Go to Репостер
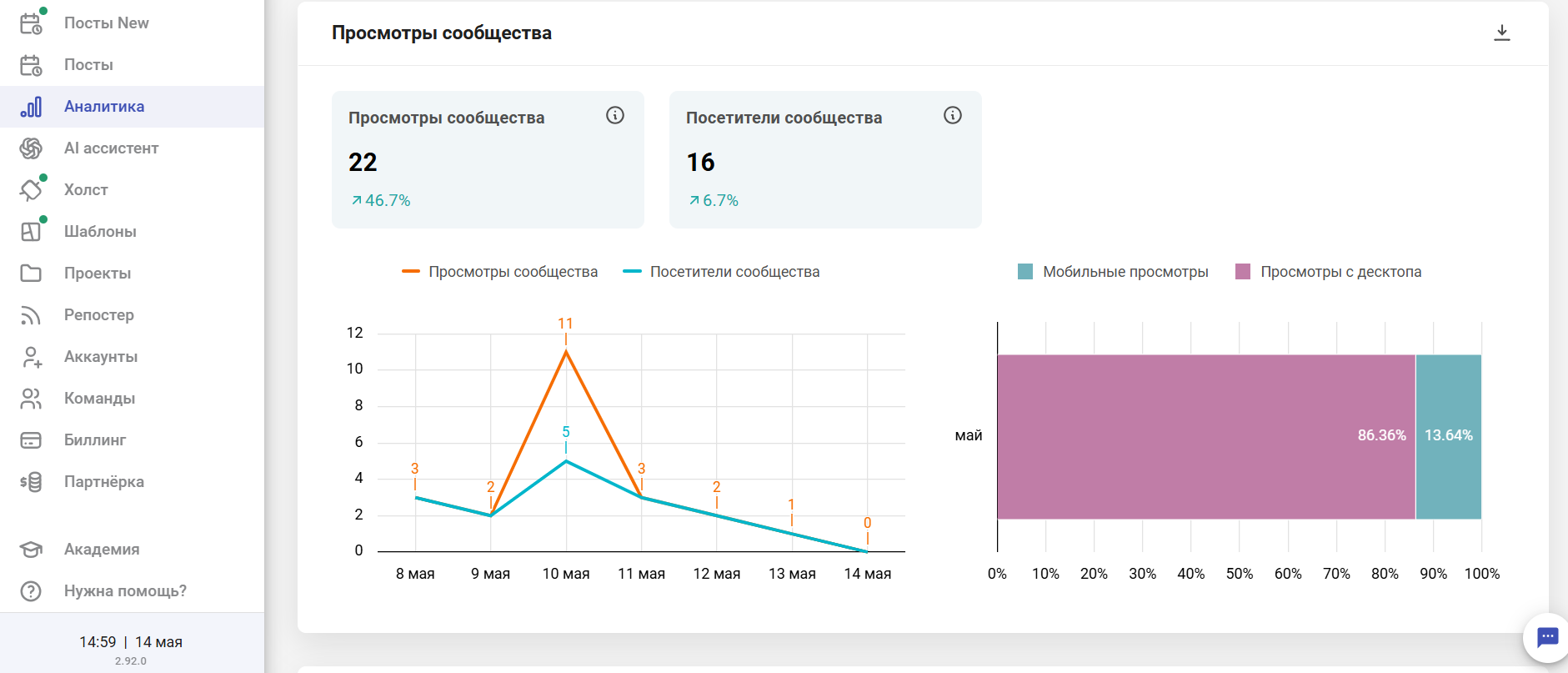 point(99,315)
